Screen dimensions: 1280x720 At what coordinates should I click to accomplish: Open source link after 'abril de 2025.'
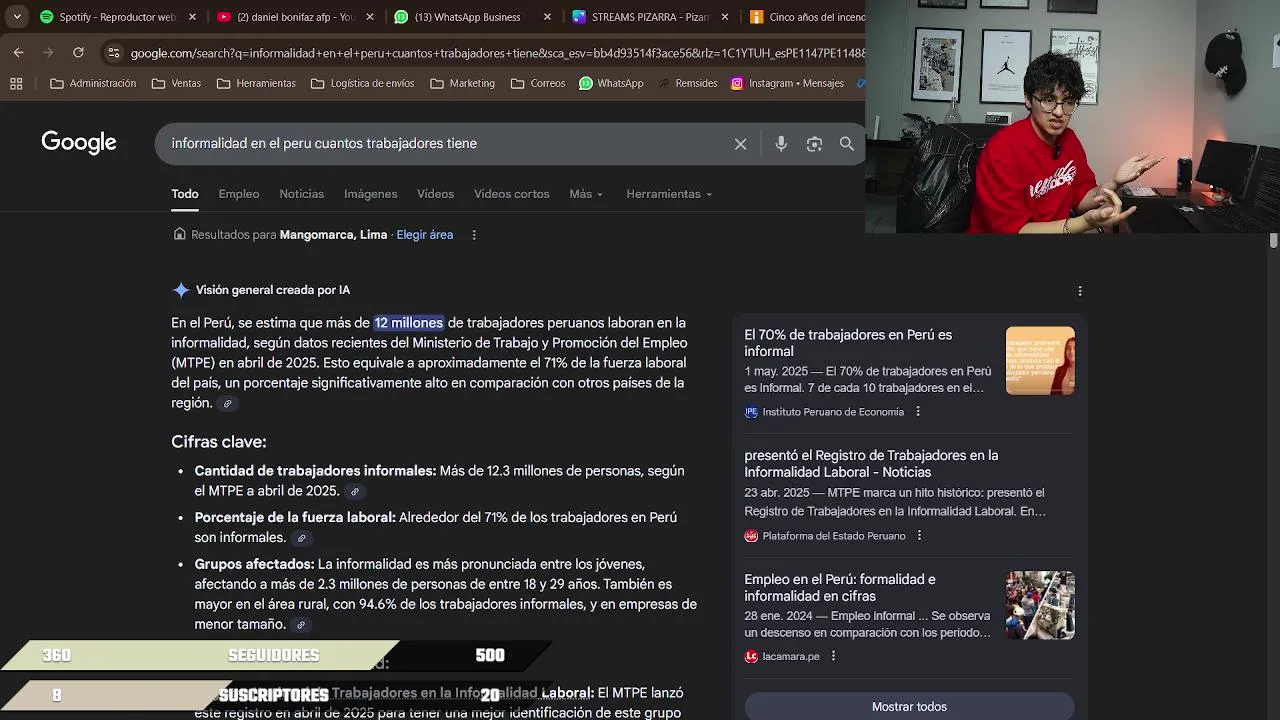(x=354, y=492)
